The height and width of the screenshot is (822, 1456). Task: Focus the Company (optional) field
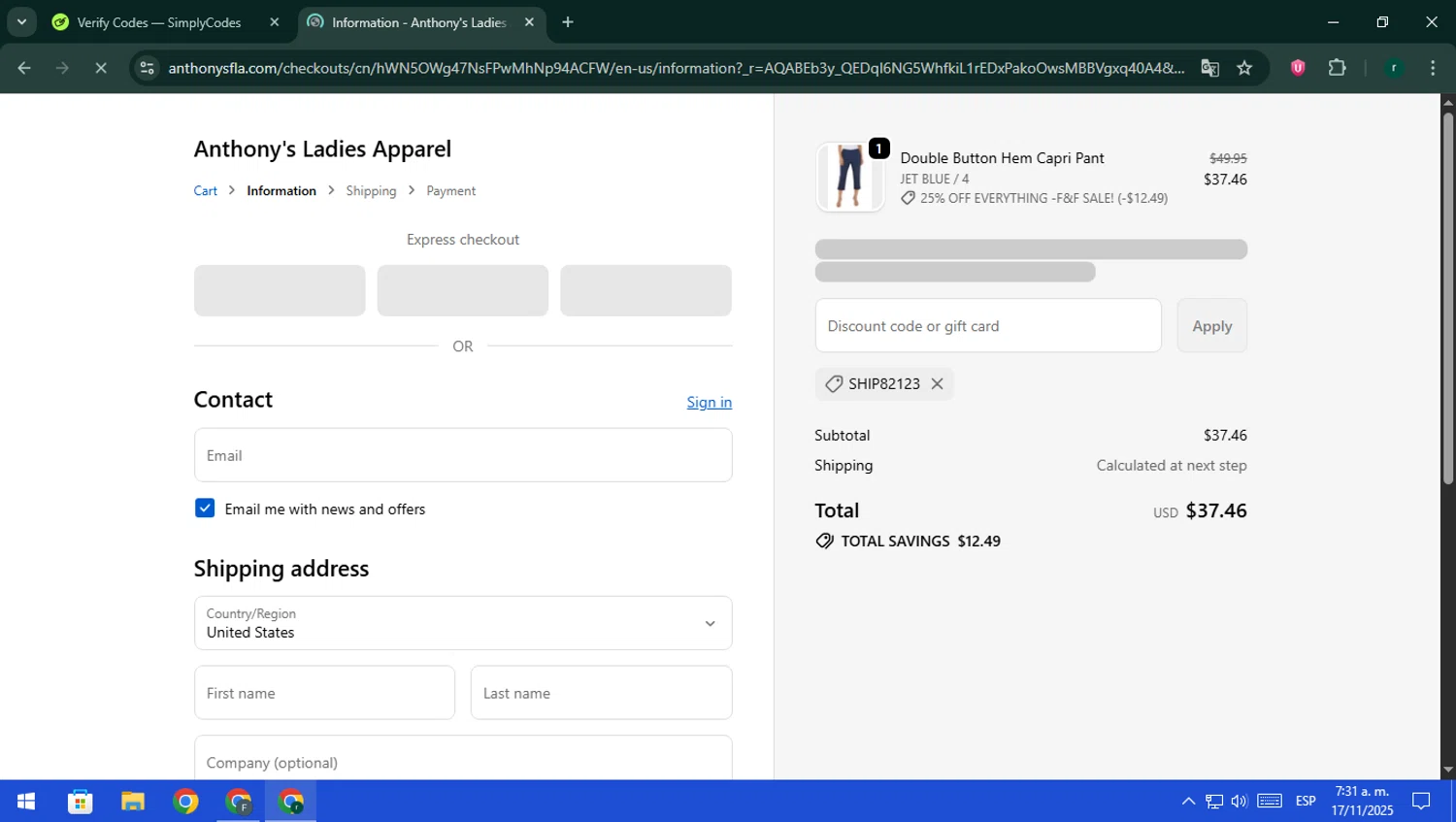coord(463,758)
